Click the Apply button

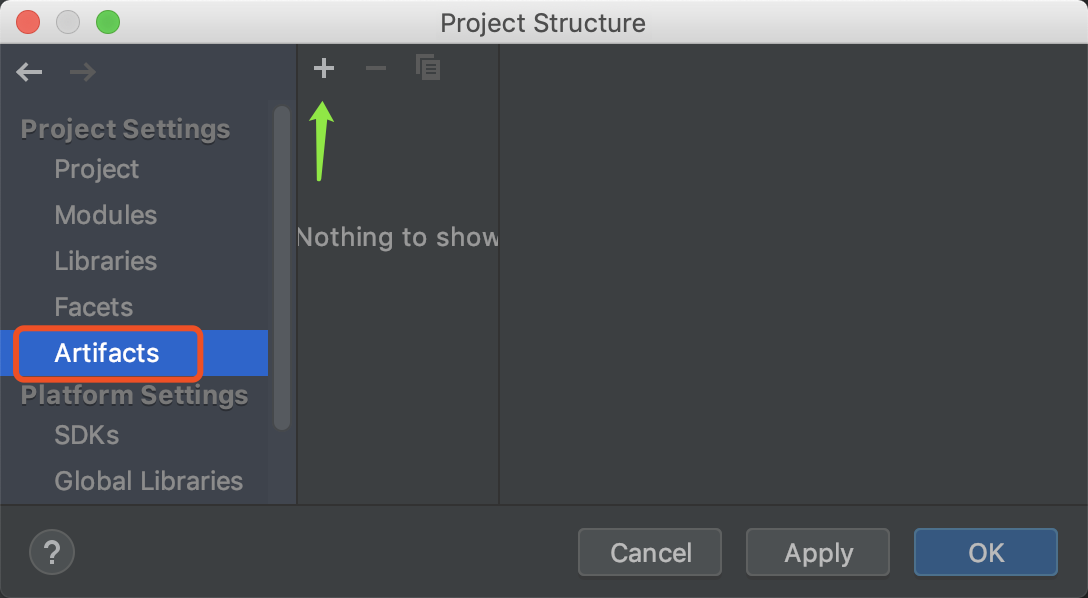point(818,553)
